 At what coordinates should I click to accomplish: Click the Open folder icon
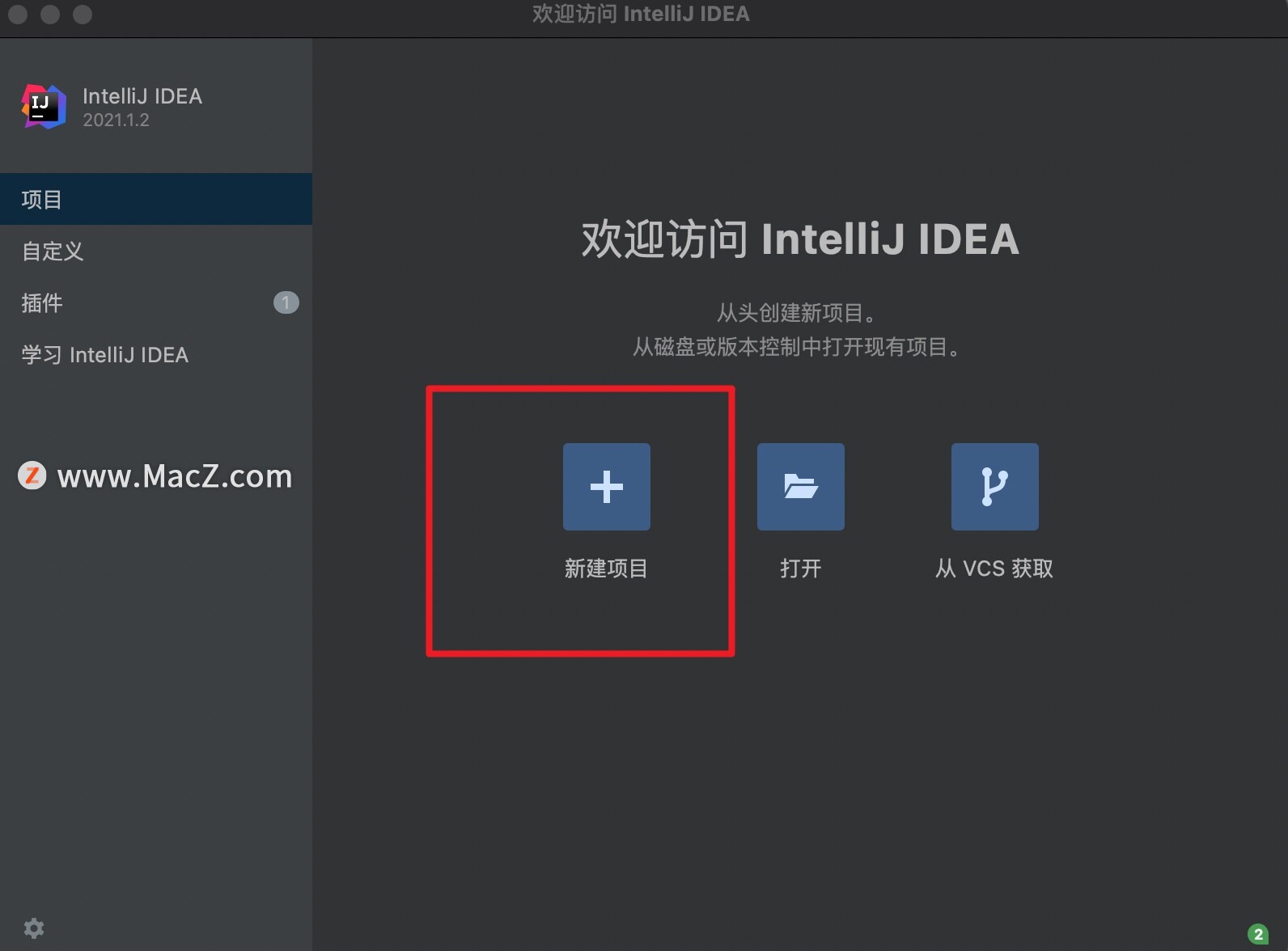point(801,487)
